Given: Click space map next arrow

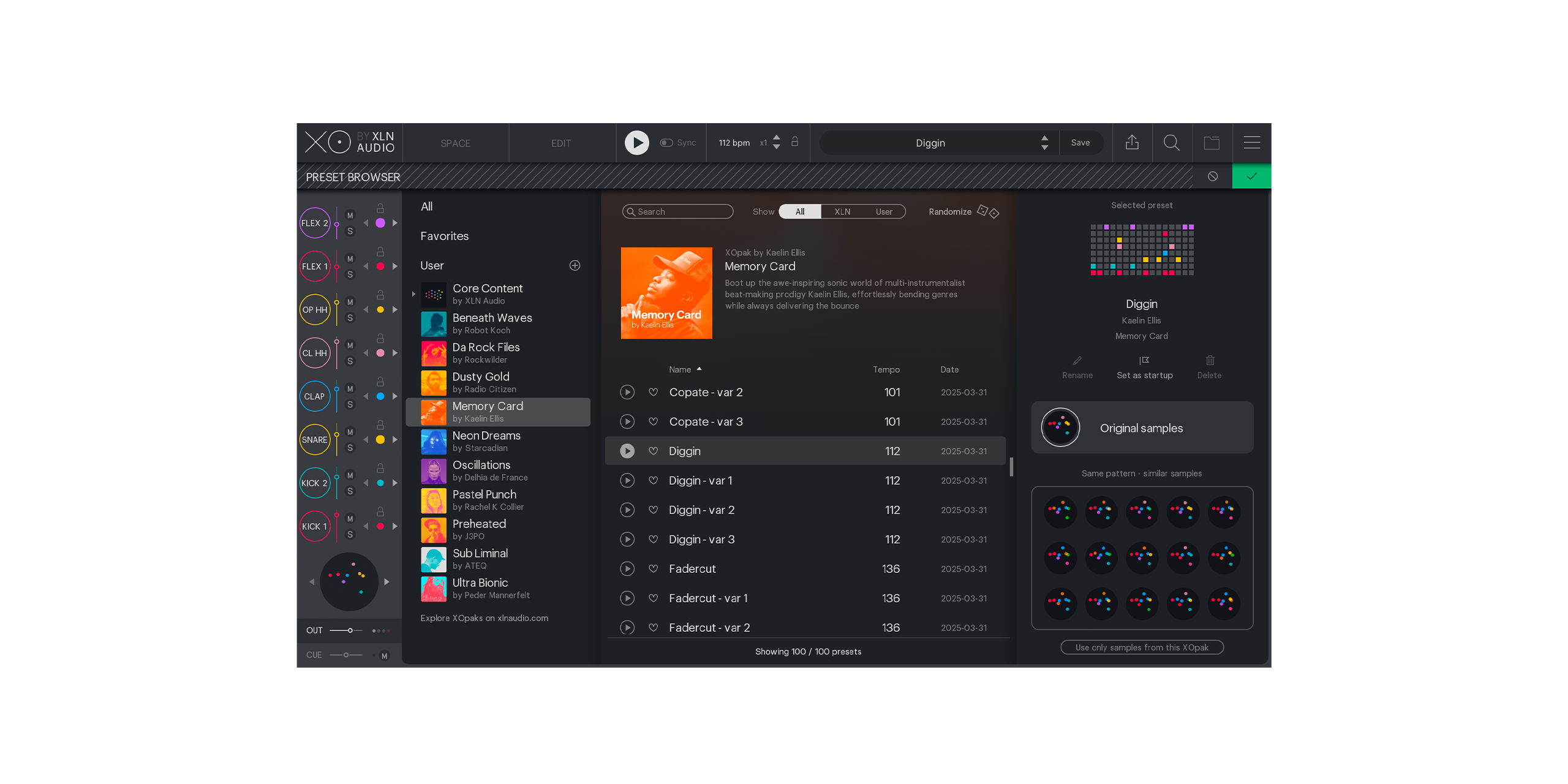Looking at the screenshot, I should tap(386, 582).
